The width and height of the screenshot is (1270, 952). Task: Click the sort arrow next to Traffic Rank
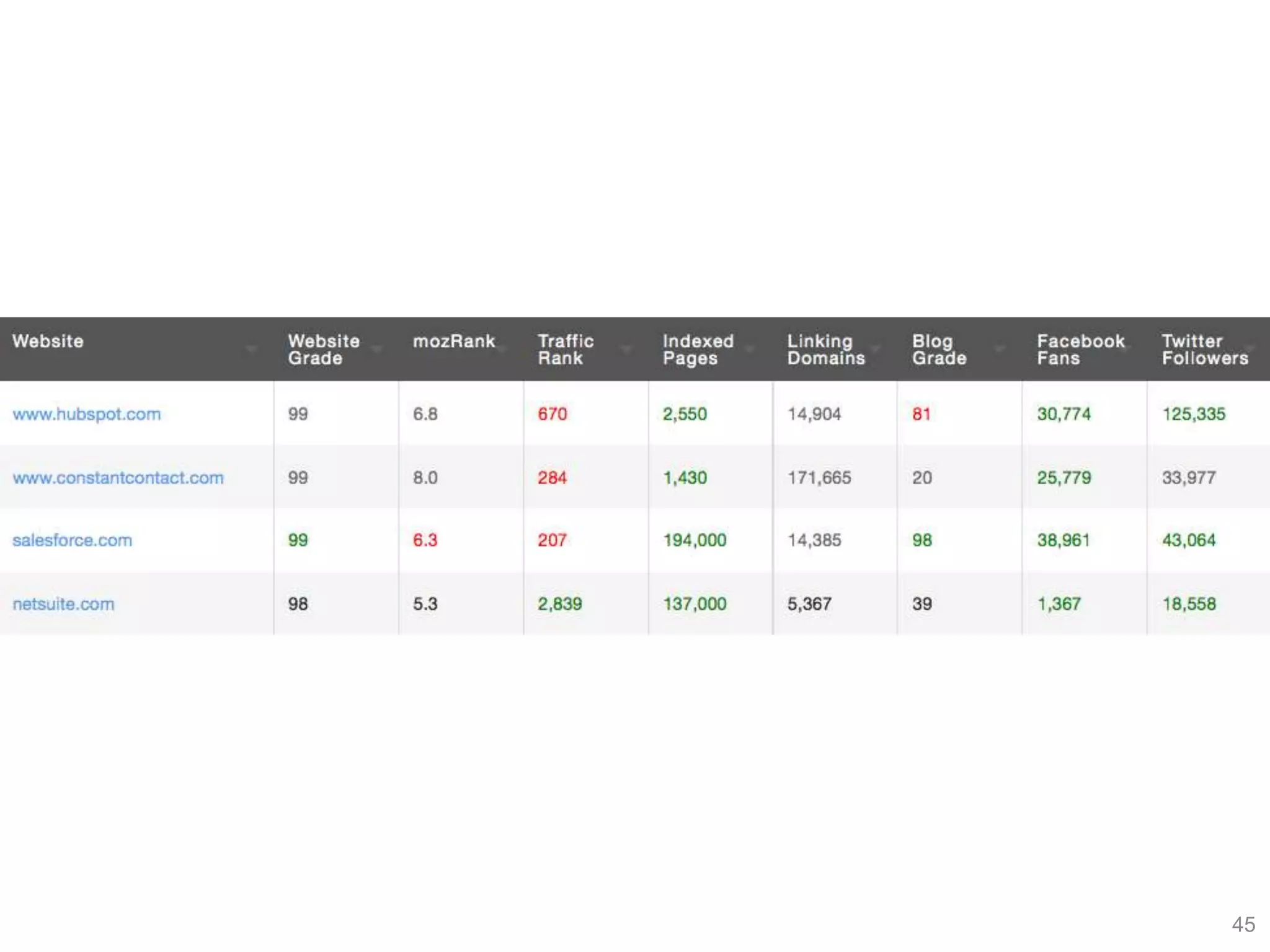coord(626,350)
